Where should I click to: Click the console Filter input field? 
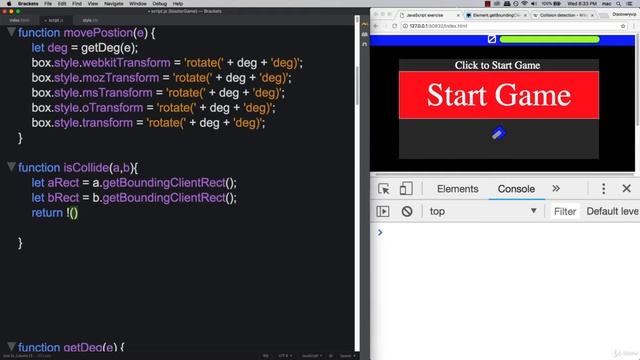(x=565, y=211)
